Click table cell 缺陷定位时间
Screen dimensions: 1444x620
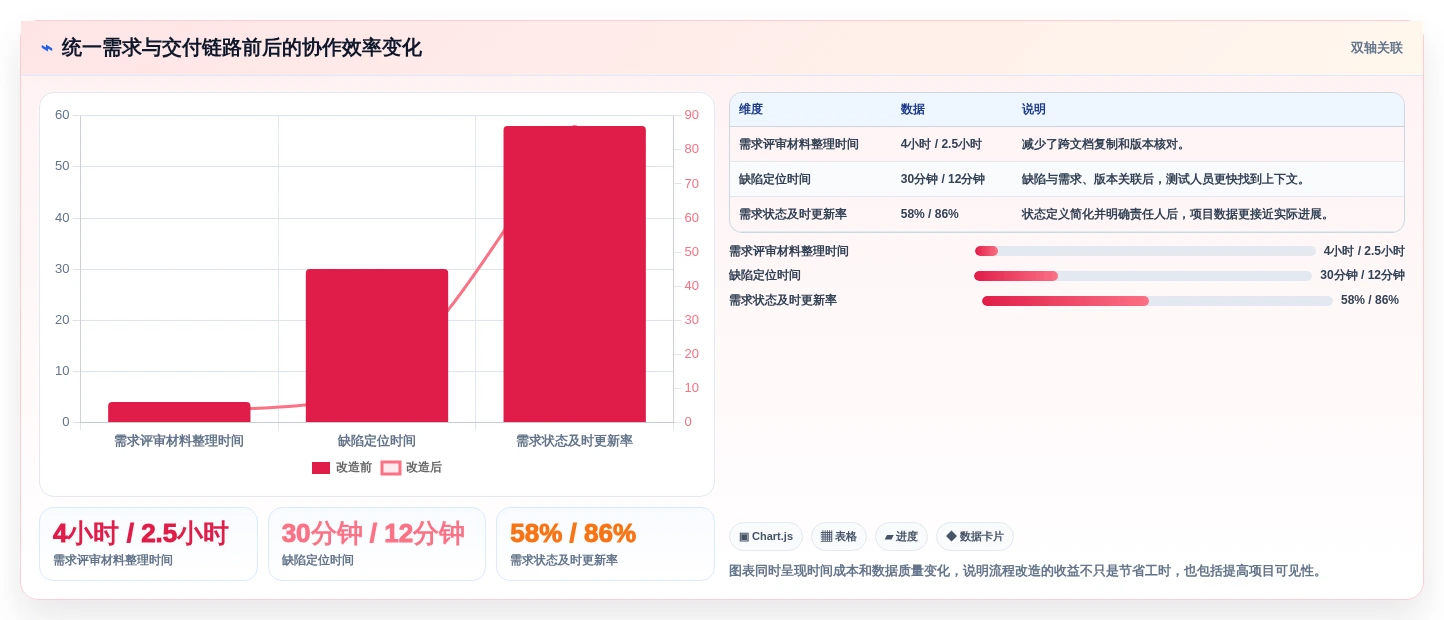click(x=775, y=179)
